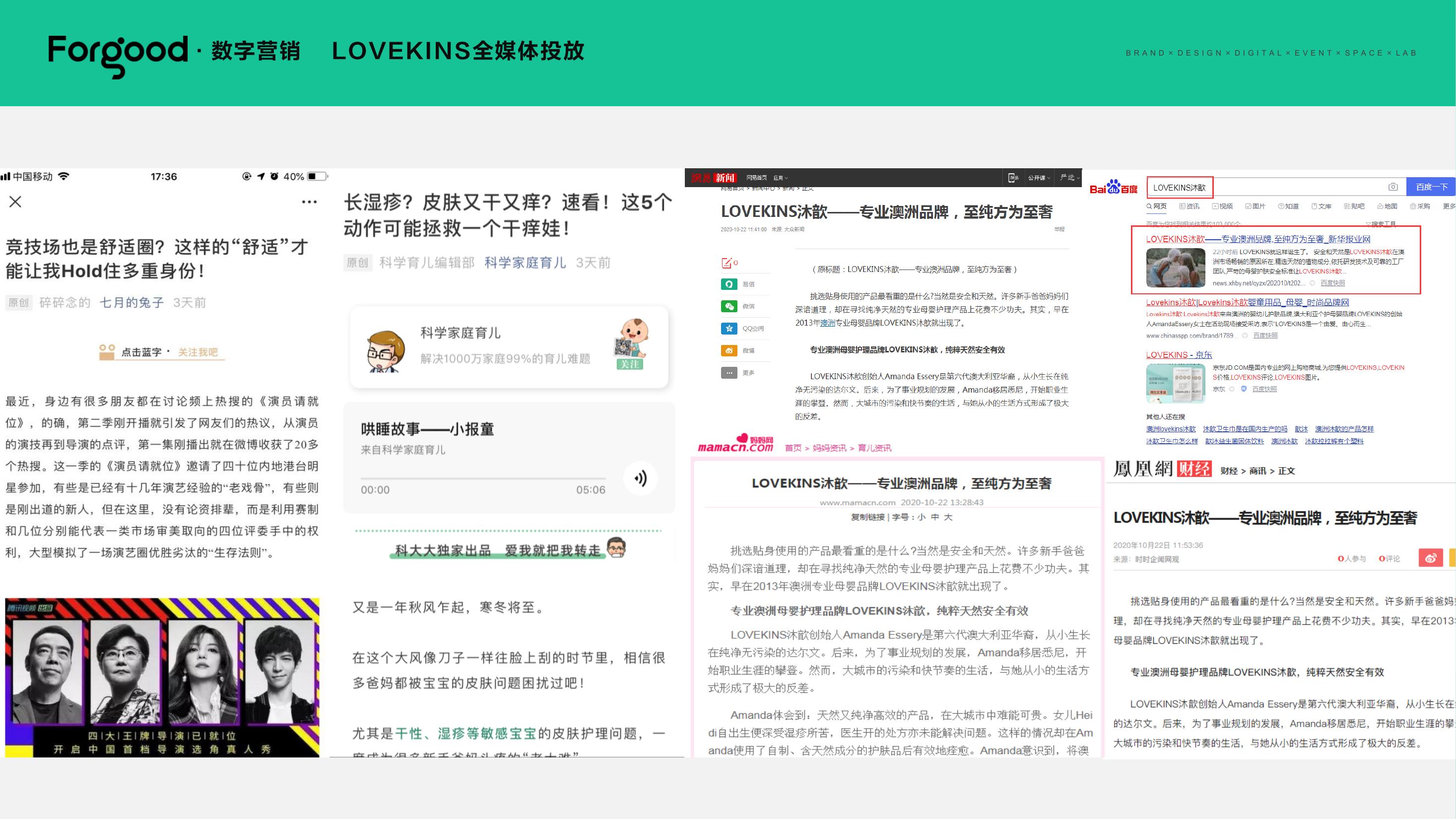Tap the audio play speaker icon
The width and height of the screenshot is (1456, 819).
point(640,478)
